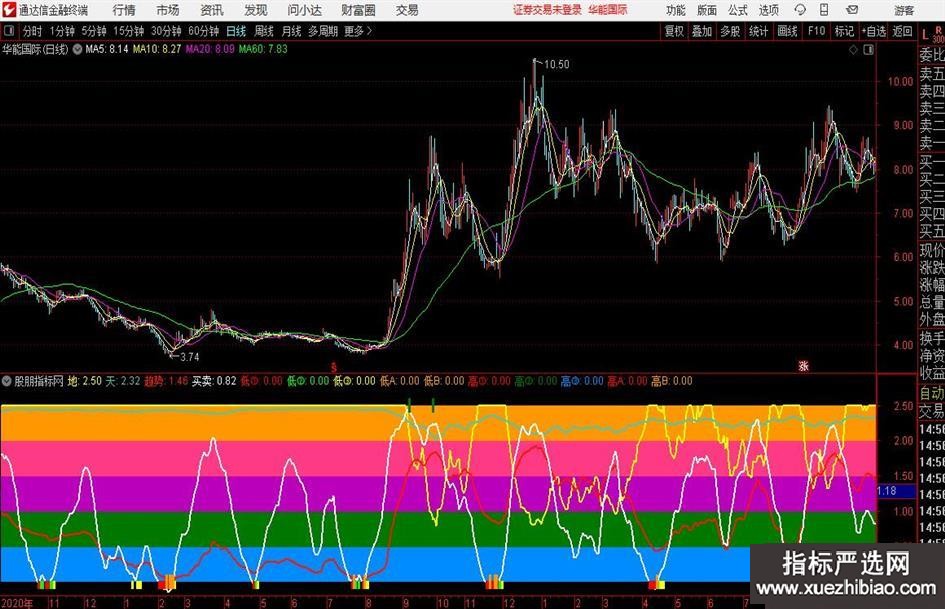
Task: Open the F10 company info button
Action: (x=817, y=31)
